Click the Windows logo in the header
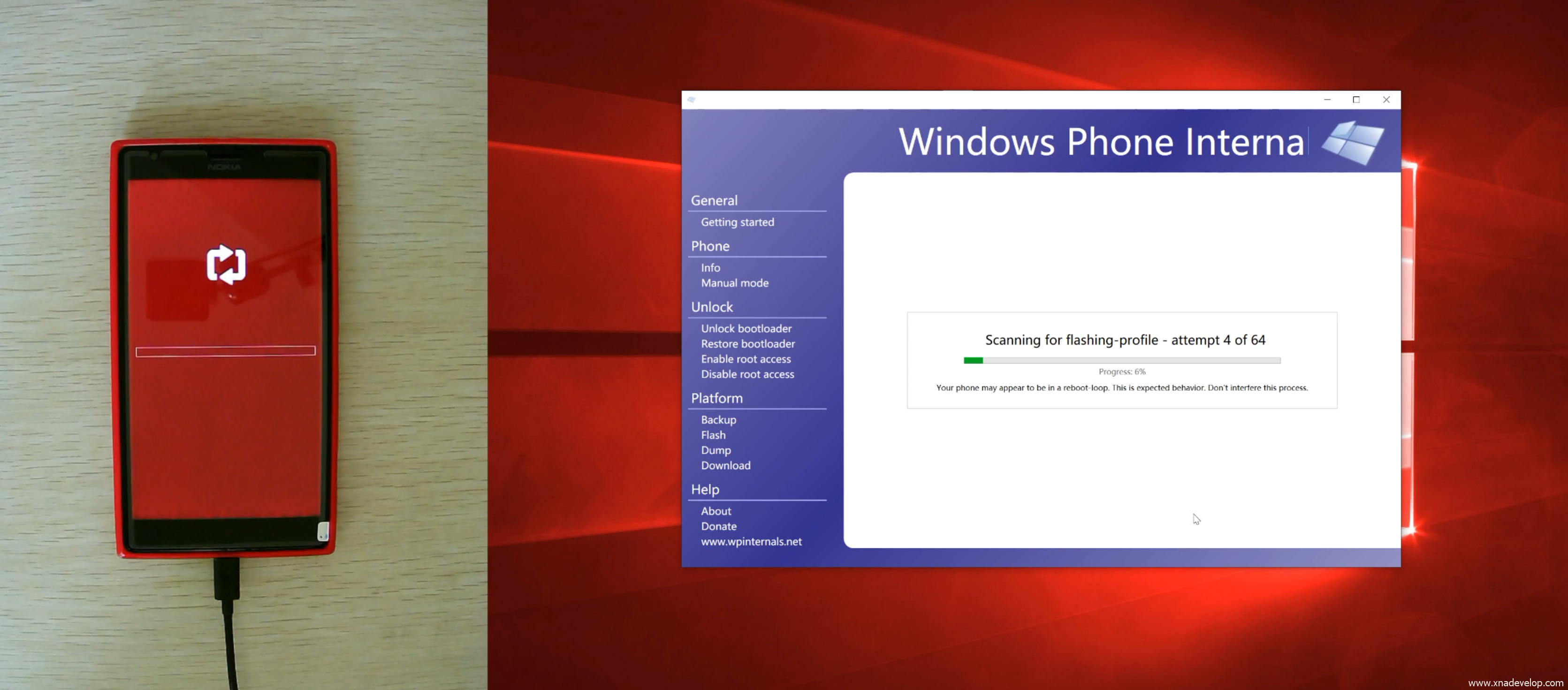This screenshot has width=1568, height=690. point(1353,143)
